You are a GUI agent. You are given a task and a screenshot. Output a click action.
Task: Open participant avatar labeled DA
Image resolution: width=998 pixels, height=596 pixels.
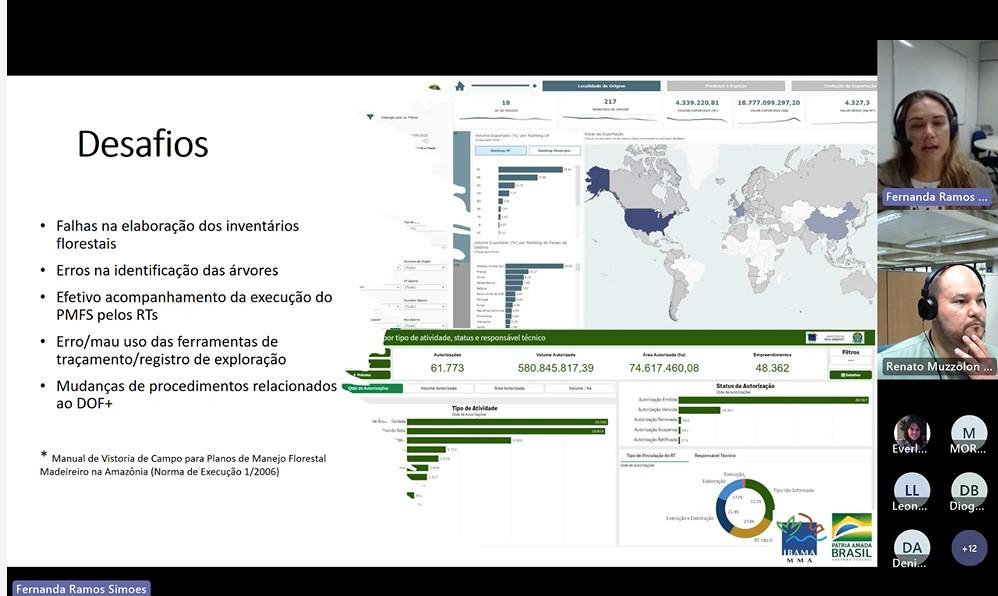tap(911, 547)
